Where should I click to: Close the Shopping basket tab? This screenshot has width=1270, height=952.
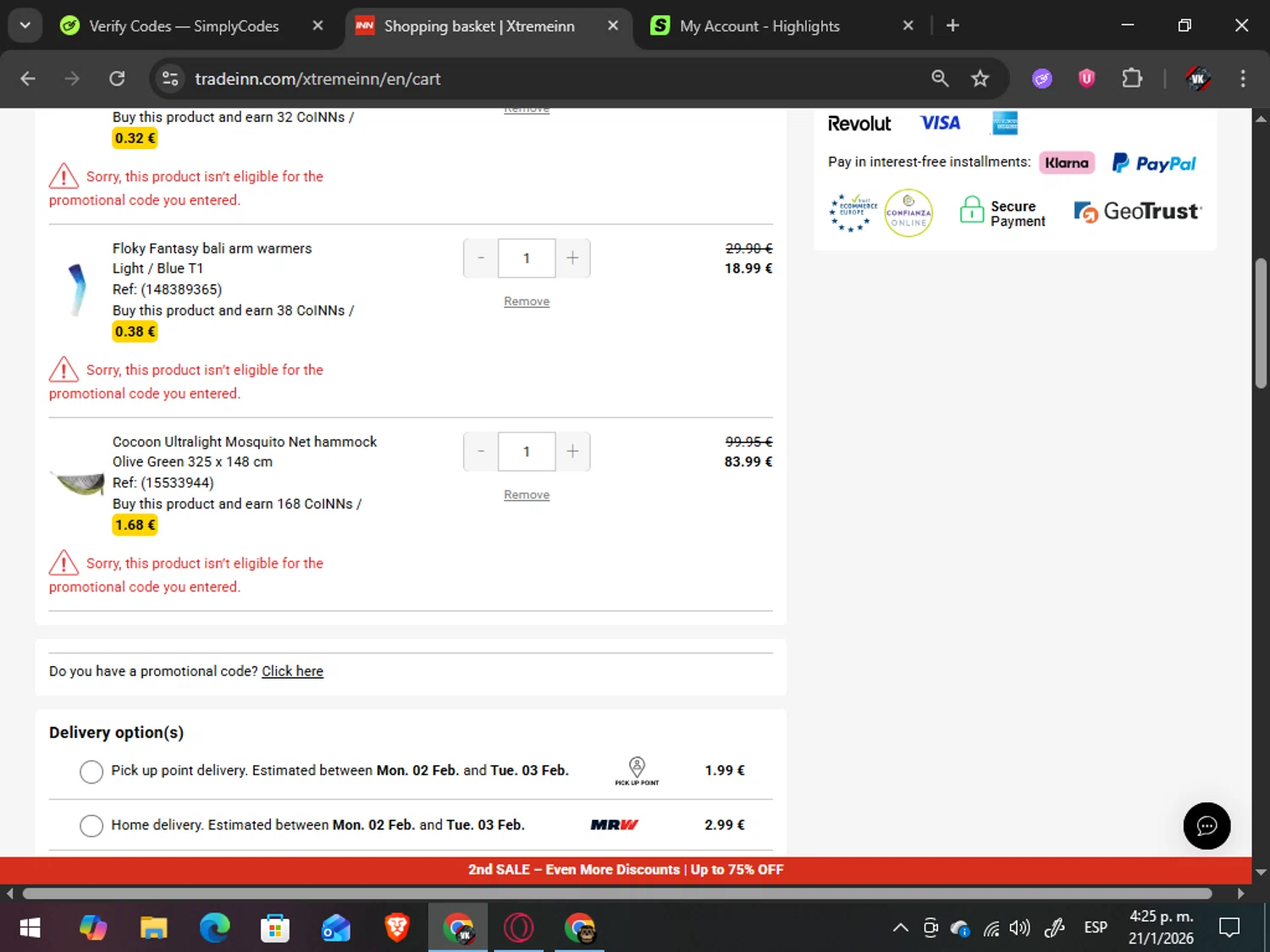(613, 25)
